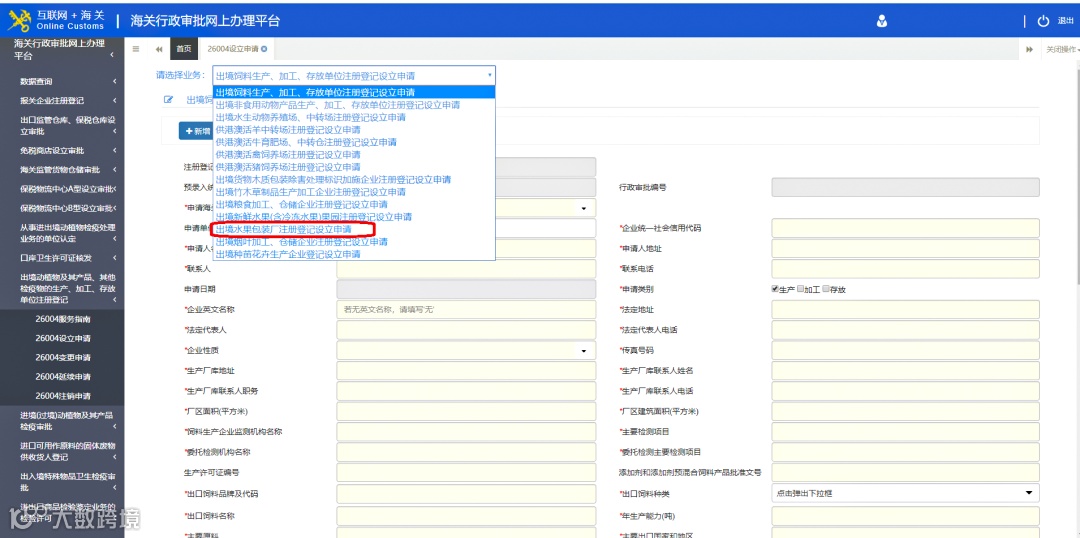Click the 生产厂库地址 input field
The width and height of the screenshot is (1080, 538).
(466, 371)
